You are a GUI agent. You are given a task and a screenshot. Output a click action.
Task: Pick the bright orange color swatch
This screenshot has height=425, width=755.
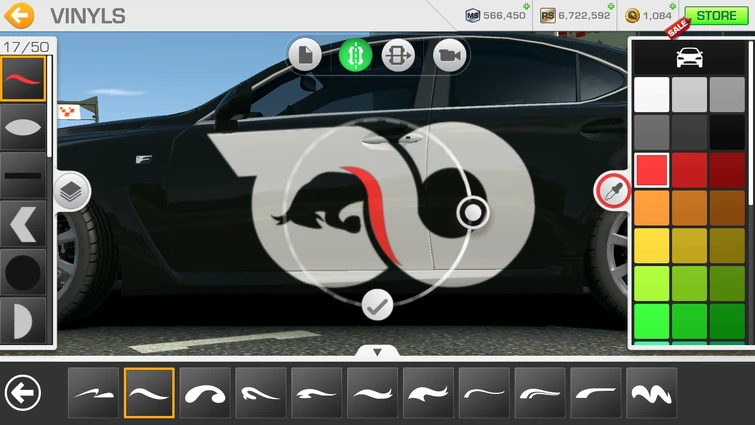point(651,207)
